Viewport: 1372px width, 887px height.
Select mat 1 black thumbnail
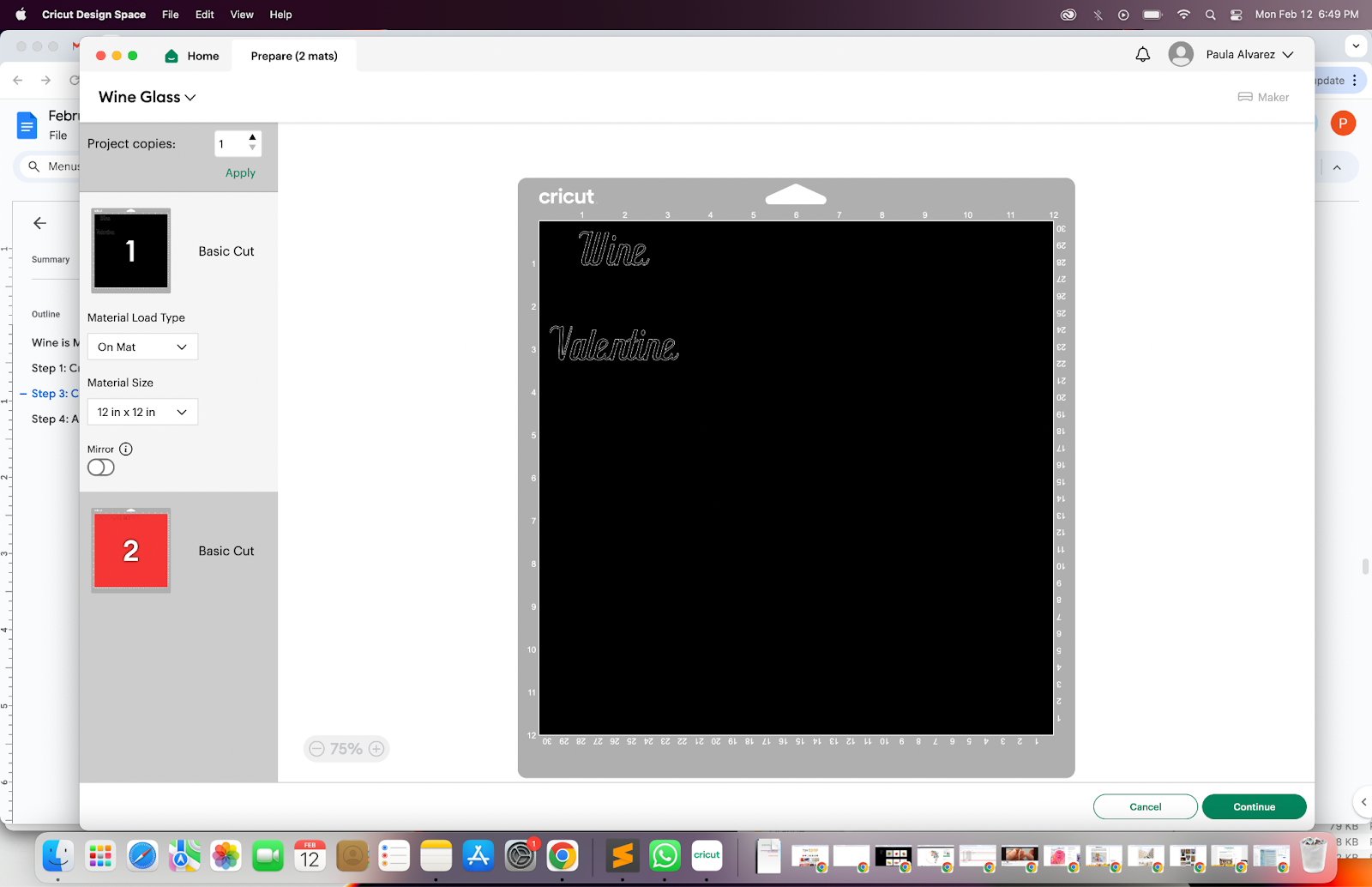coord(131,250)
